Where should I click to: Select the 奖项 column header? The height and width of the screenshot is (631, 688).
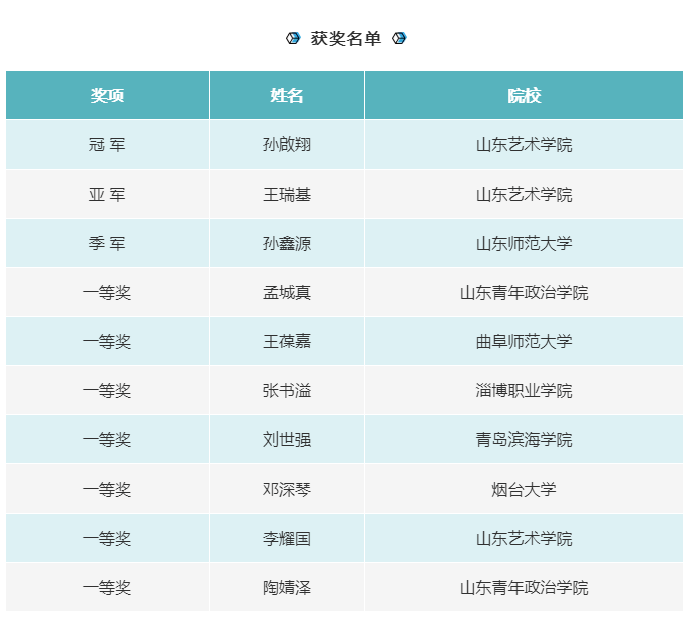[107, 95]
